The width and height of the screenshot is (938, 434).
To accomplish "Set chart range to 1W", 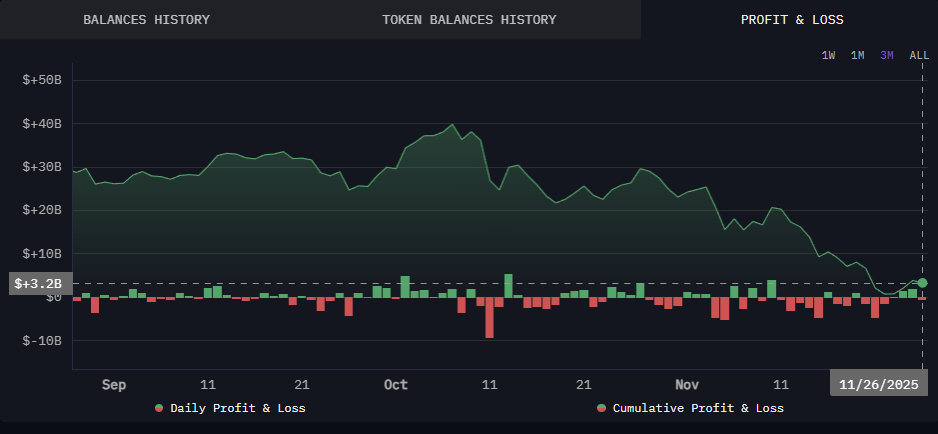I will [x=828, y=55].
